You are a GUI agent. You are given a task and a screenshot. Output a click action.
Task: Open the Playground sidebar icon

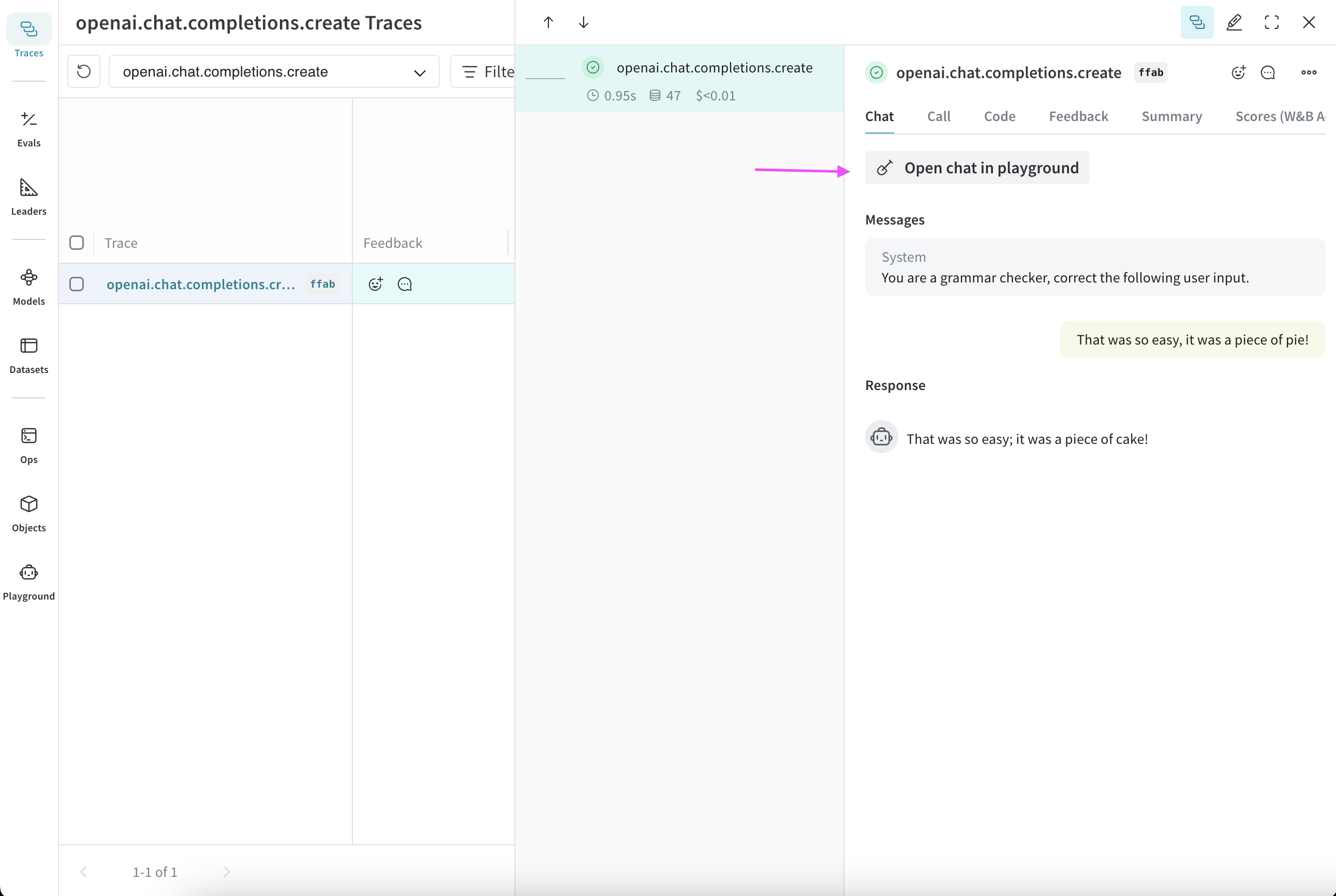click(28, 581)
